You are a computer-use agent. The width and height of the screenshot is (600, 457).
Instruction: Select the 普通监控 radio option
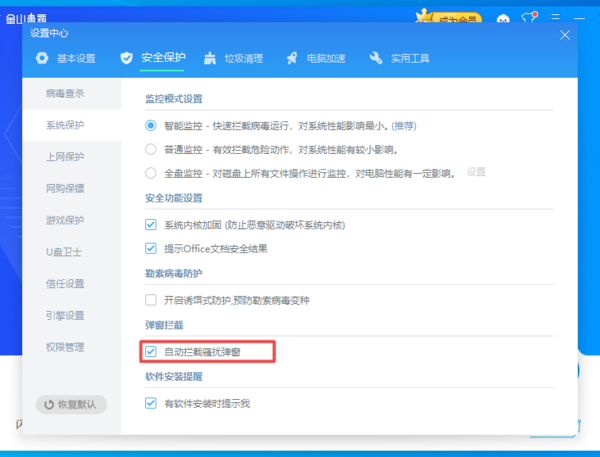pos(151,149)
